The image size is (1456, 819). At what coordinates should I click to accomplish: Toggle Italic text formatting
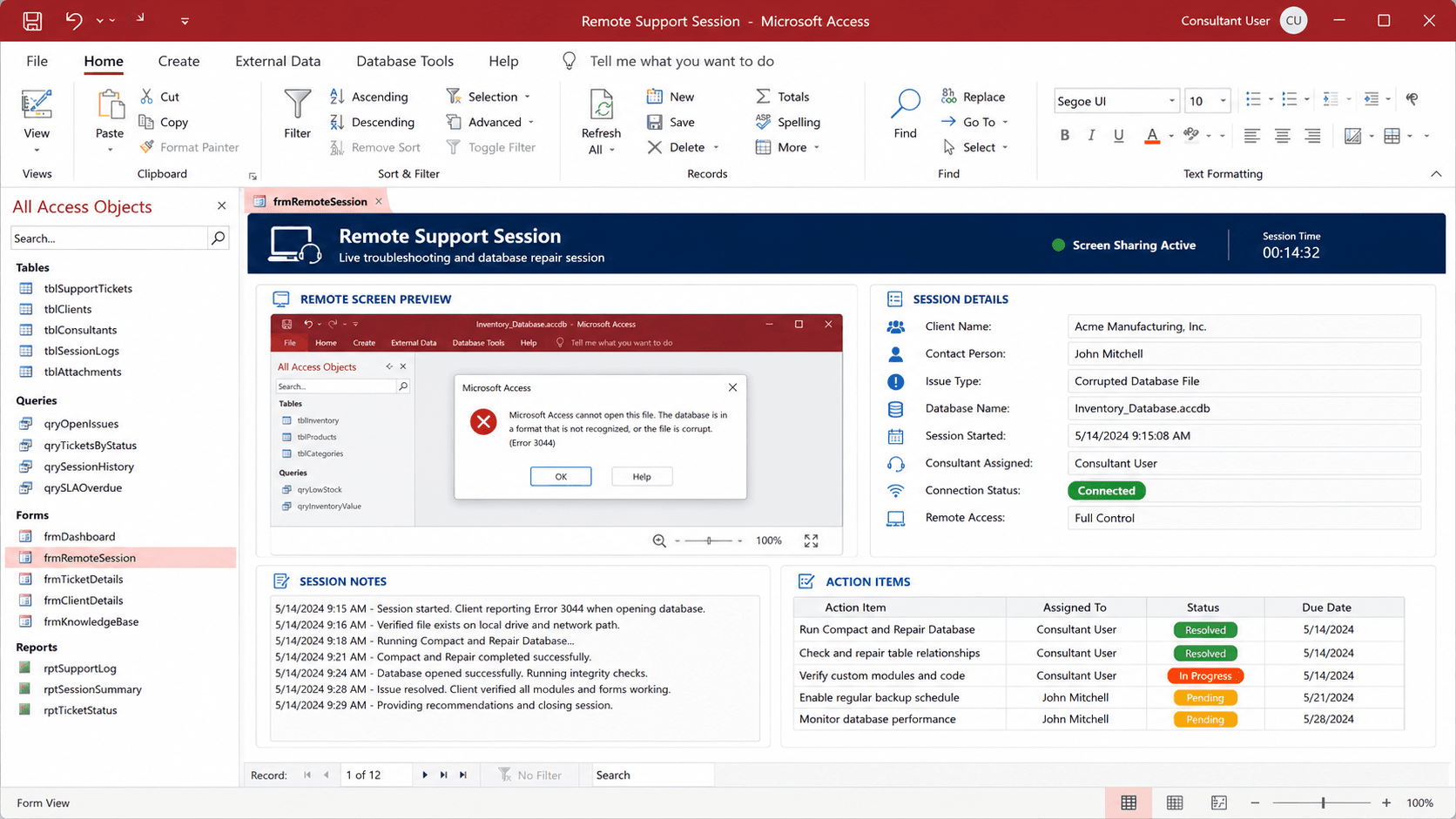point(1091,136)
